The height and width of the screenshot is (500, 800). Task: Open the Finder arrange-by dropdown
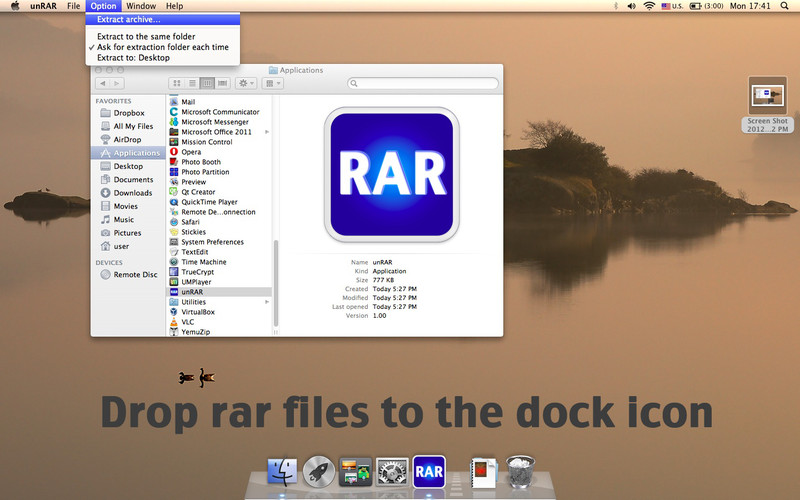274,83
